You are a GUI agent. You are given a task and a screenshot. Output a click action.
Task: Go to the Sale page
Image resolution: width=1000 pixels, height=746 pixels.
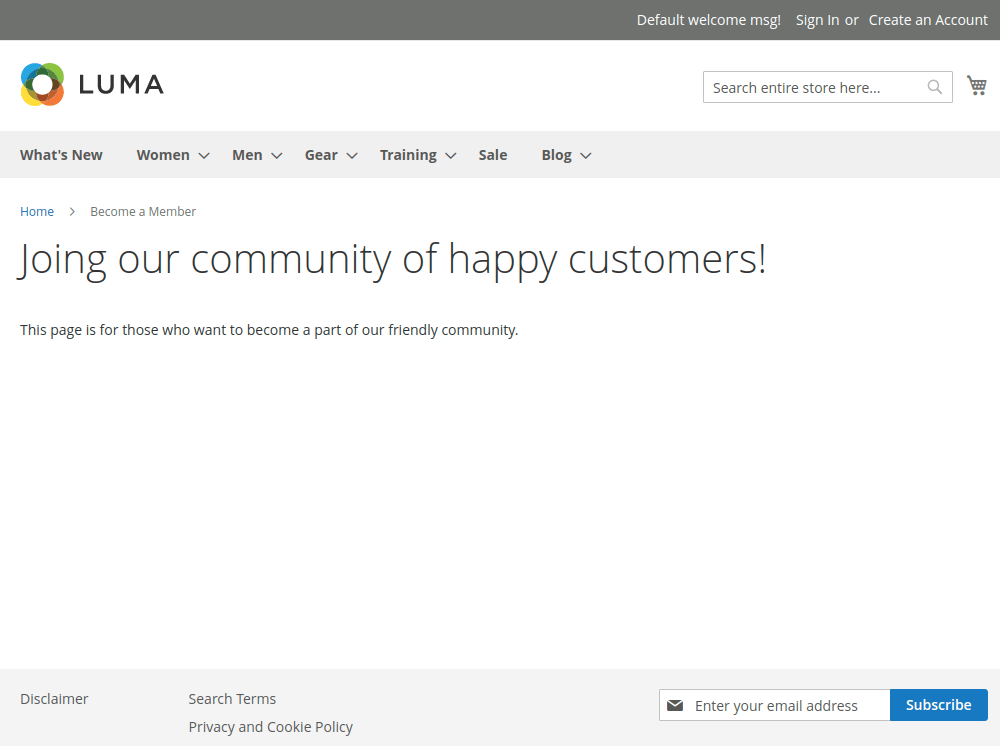(493, 155)
